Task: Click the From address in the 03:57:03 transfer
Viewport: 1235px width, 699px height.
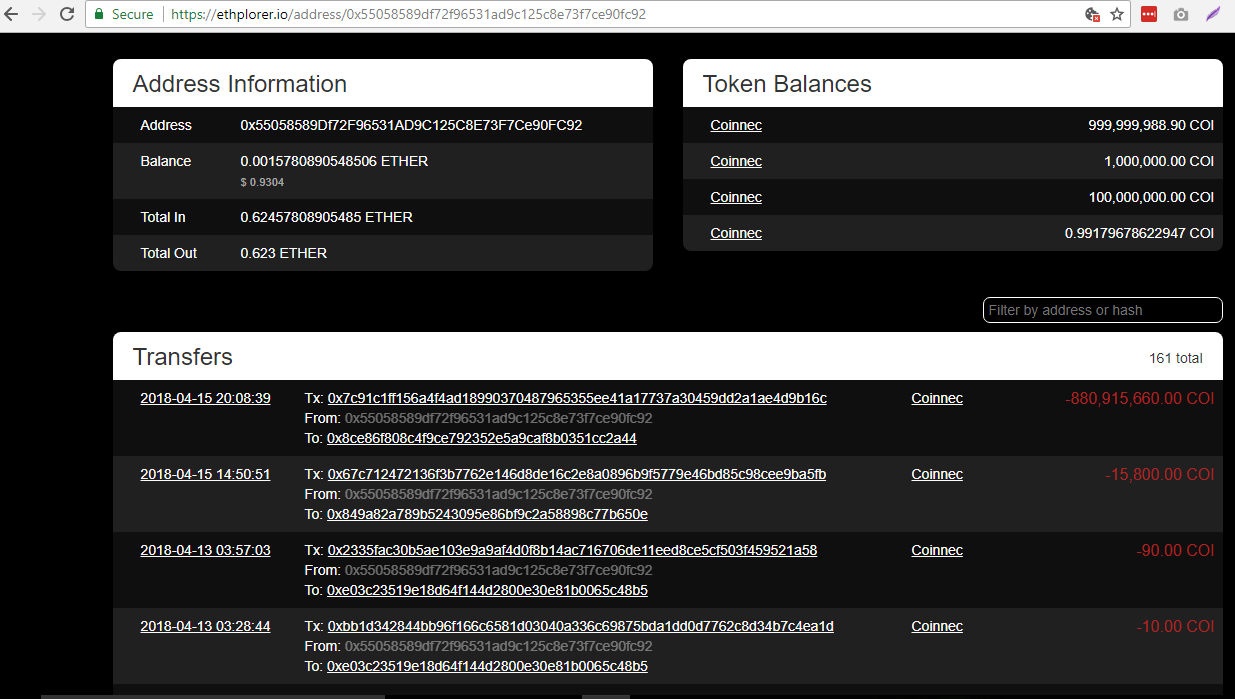Action: pos(498,570)
